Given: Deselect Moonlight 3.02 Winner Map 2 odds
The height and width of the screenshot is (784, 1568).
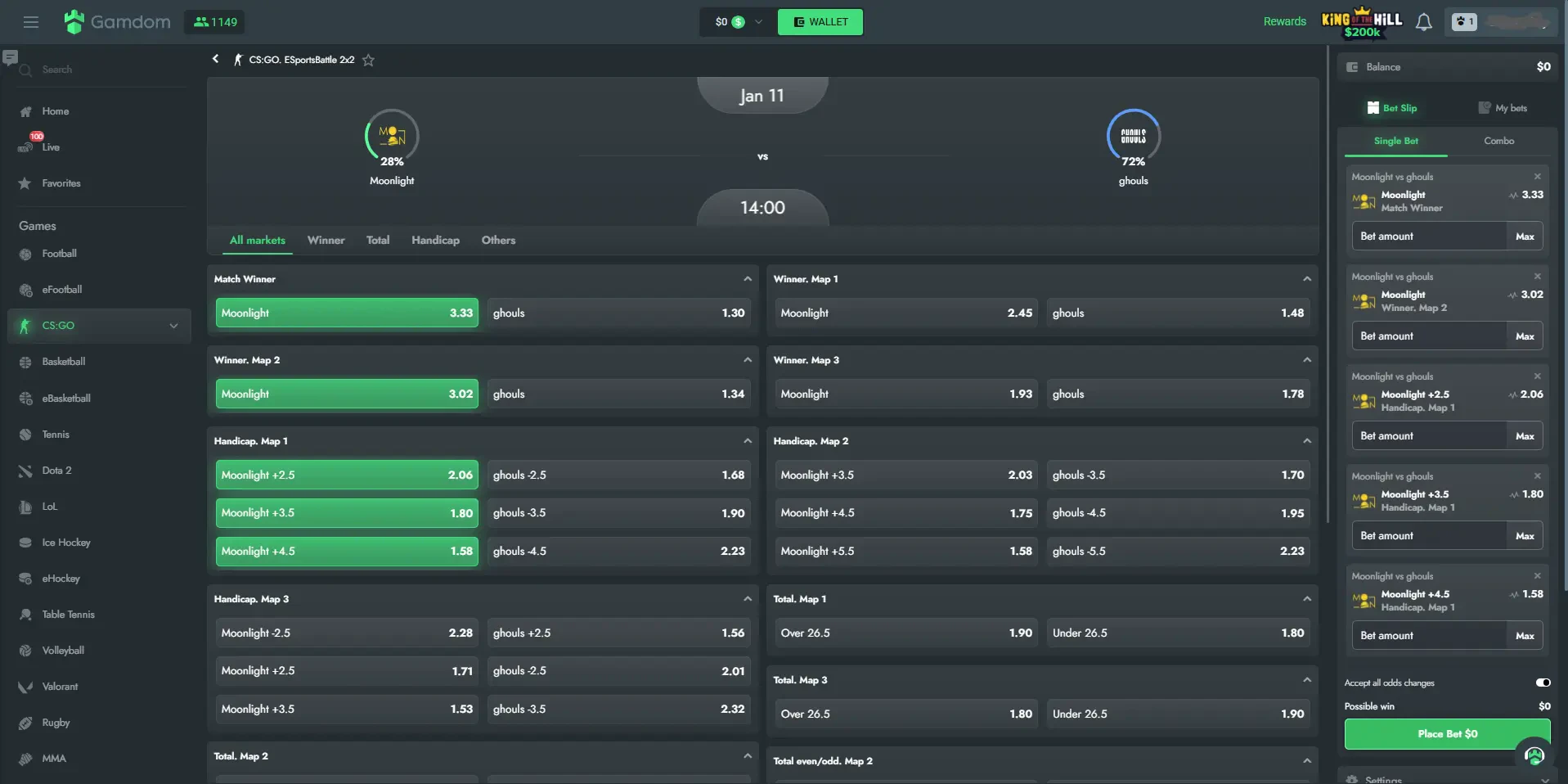Looking at the screenshot, I should (347, 394).
